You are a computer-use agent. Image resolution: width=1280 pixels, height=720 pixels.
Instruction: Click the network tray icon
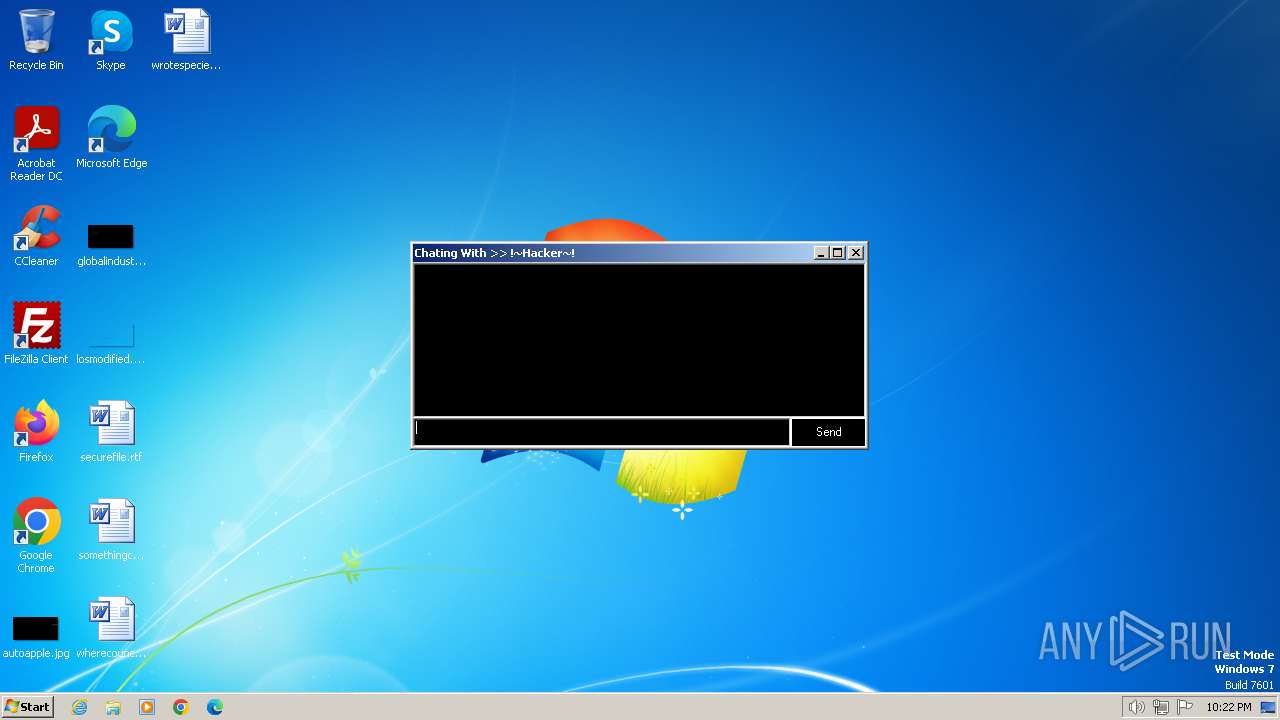pyautogui.click(x=1161, y=707)
